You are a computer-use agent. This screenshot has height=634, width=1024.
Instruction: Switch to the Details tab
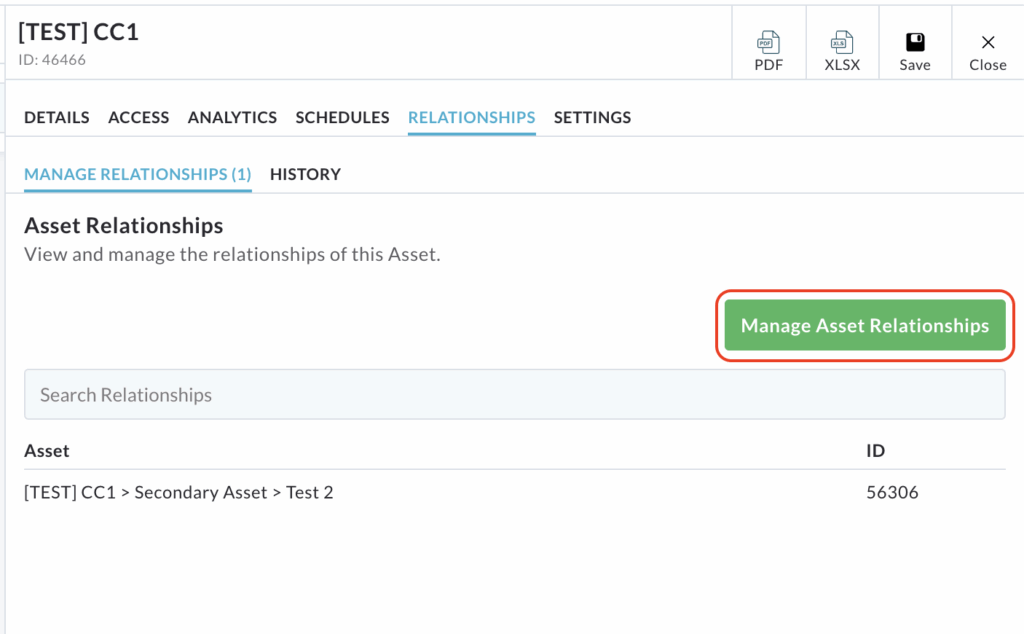tap(57, 117)
